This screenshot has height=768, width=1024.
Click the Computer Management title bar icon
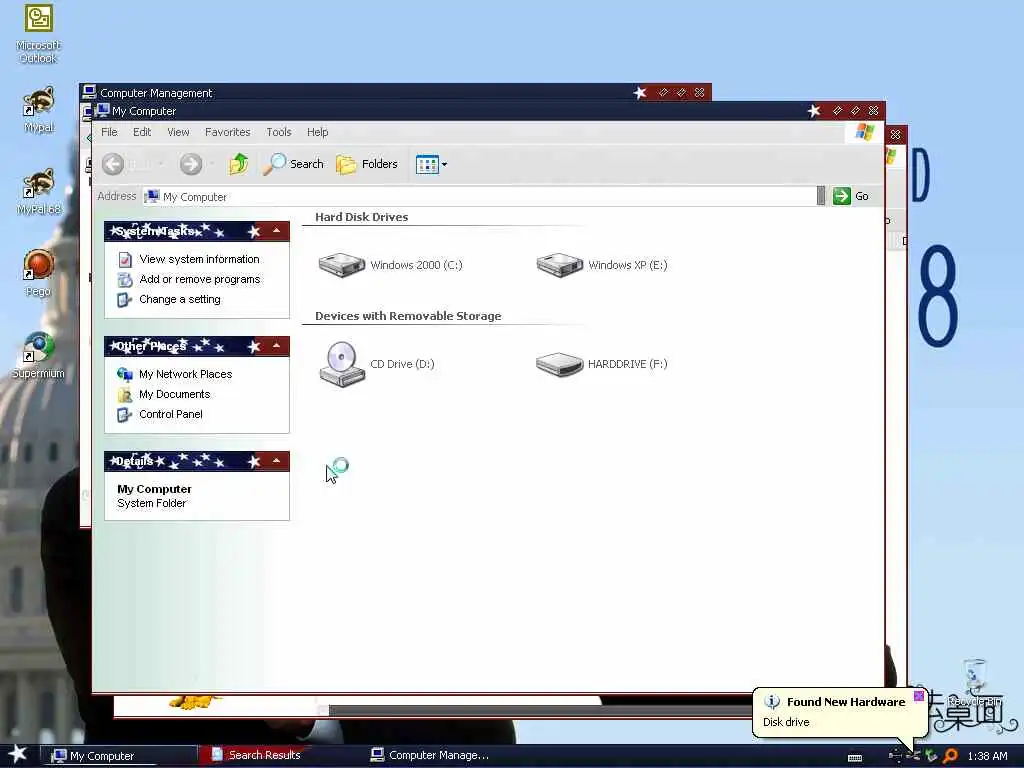89,91
